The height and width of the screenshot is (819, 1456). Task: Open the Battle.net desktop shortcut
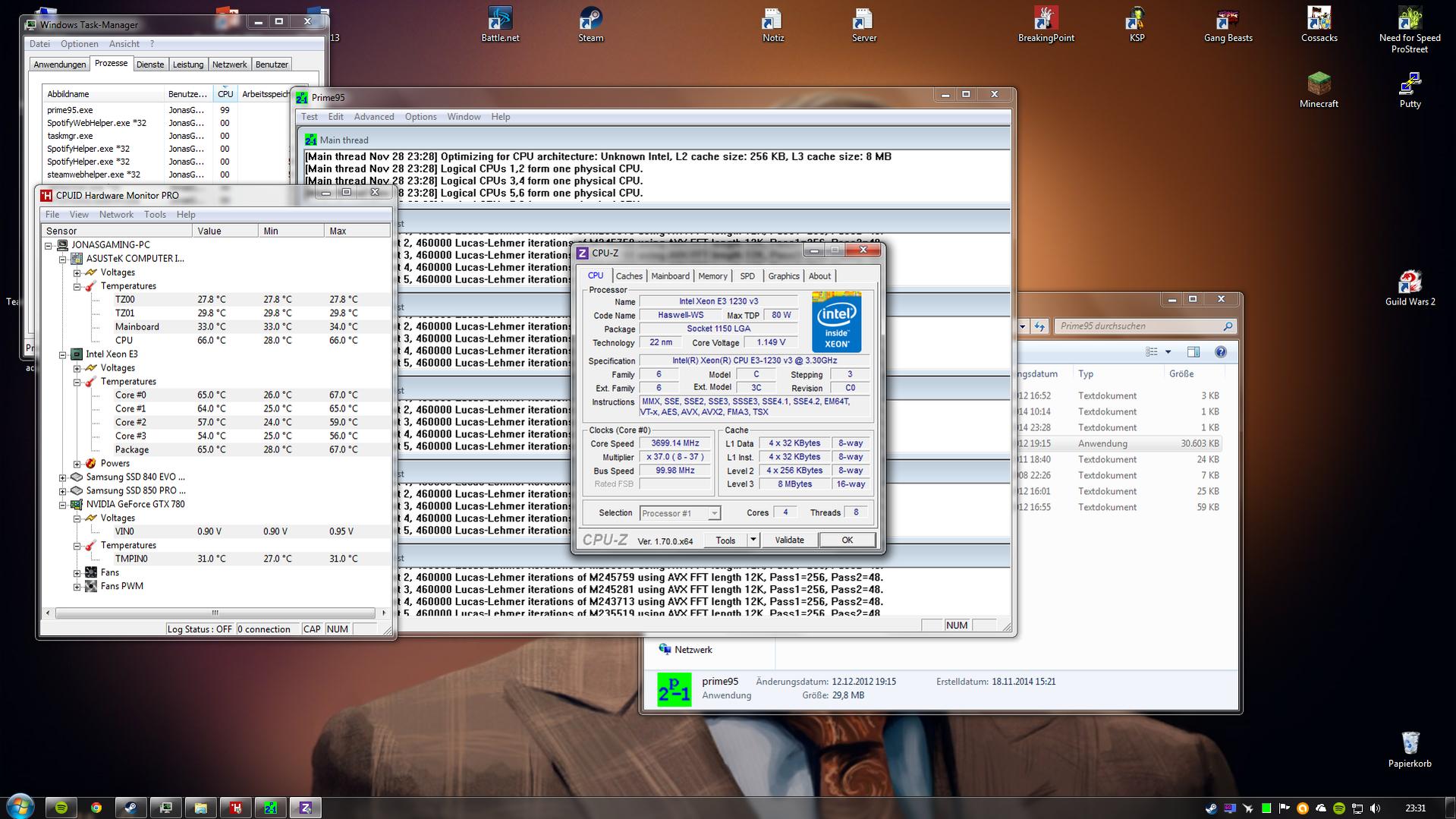pos(500,20)
